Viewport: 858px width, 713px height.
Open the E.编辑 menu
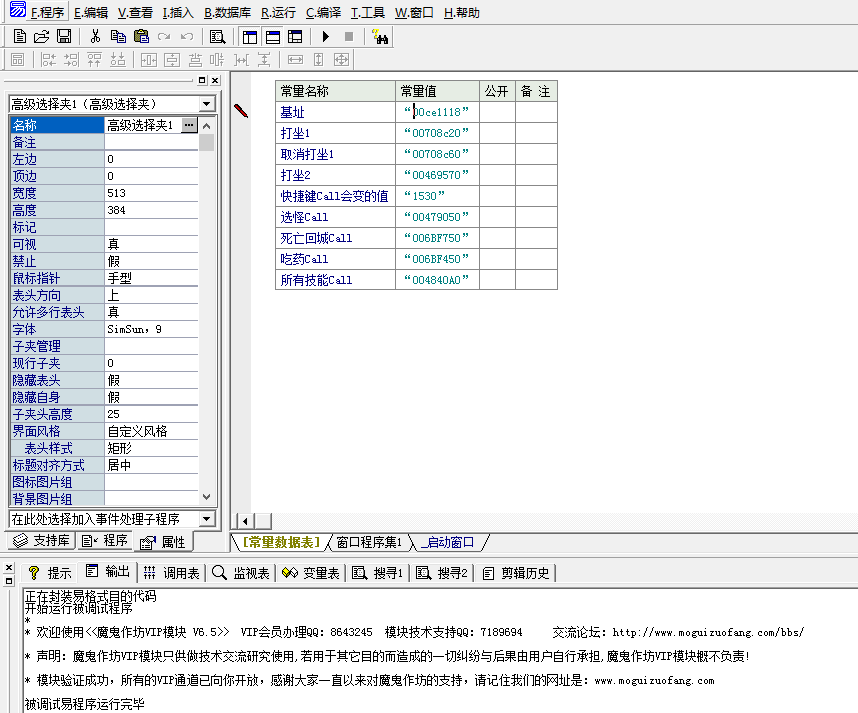click(x=91, y=13)
